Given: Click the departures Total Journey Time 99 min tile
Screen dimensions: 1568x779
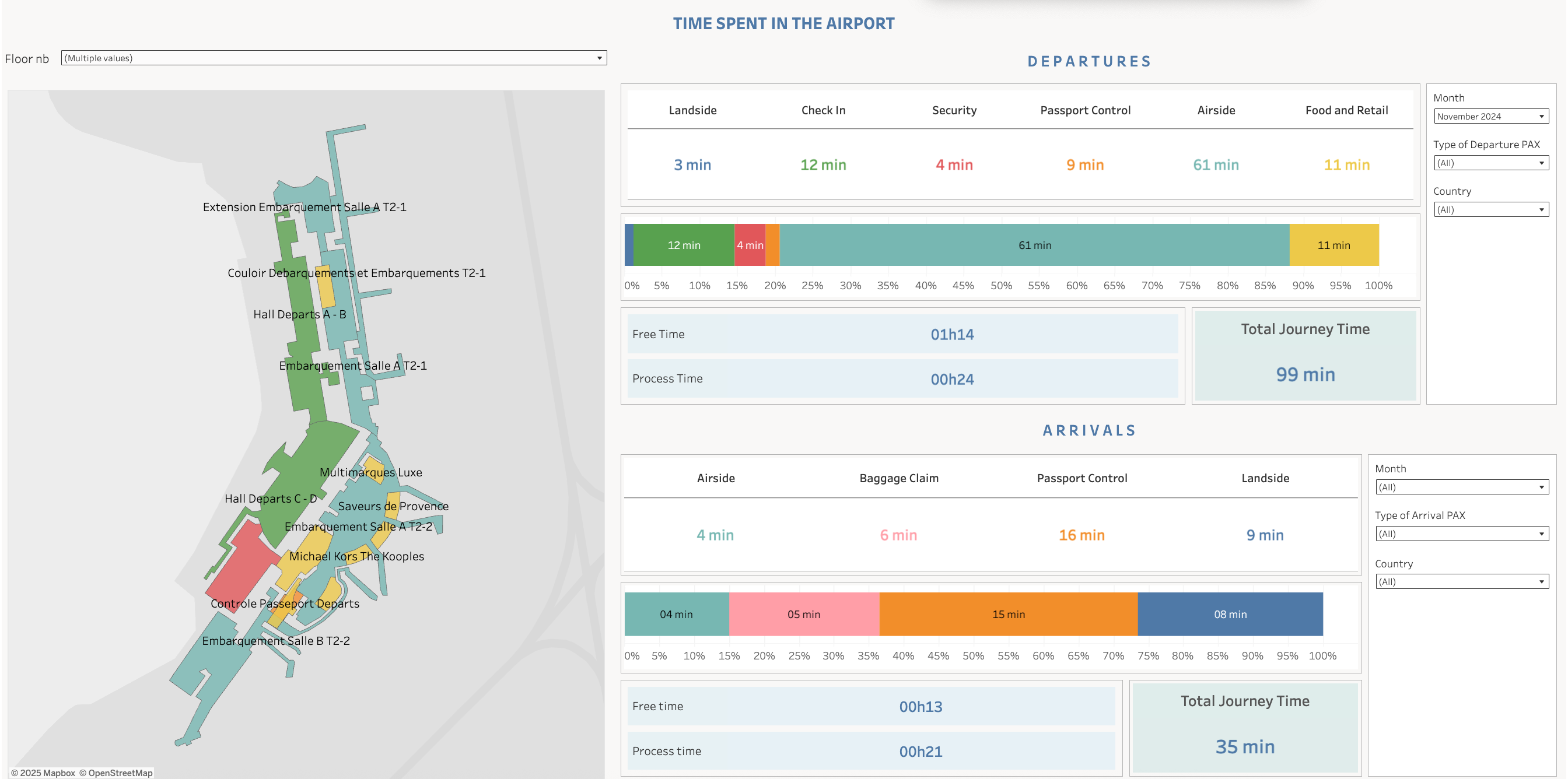Looking at the screenshot, I should tap(1305, 356).
